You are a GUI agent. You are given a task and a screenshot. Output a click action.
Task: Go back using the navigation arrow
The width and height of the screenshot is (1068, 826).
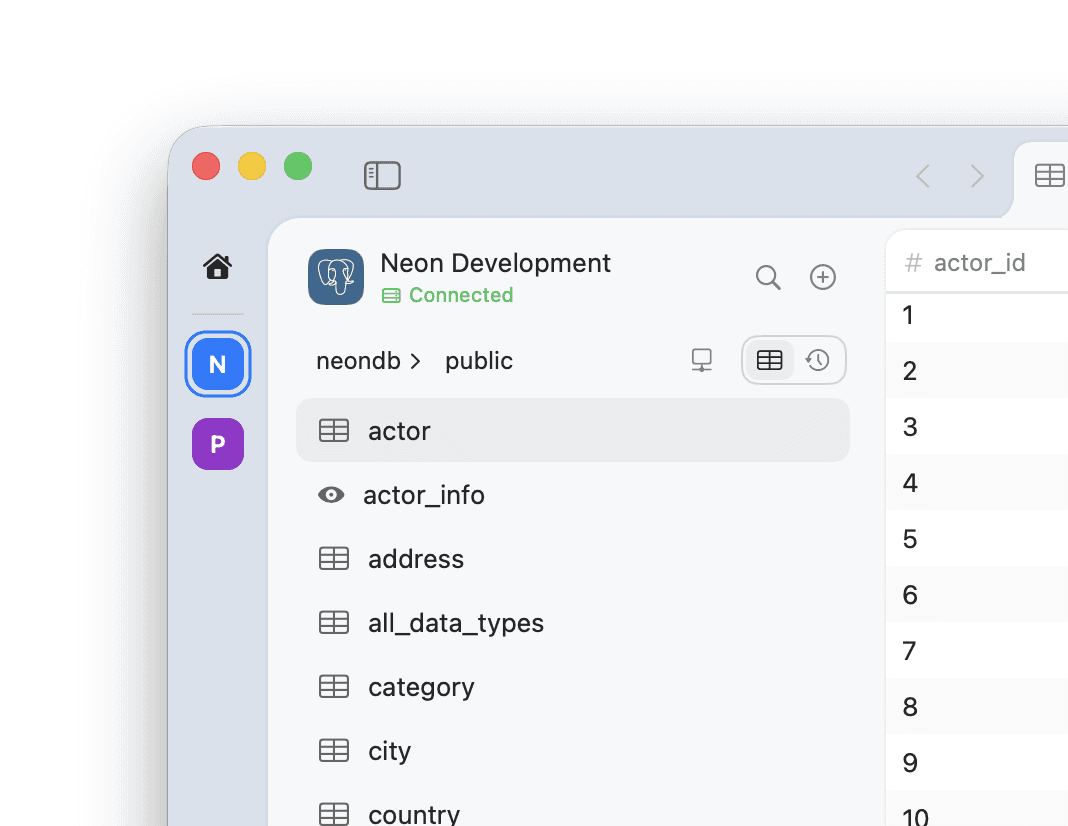[922, 175]
